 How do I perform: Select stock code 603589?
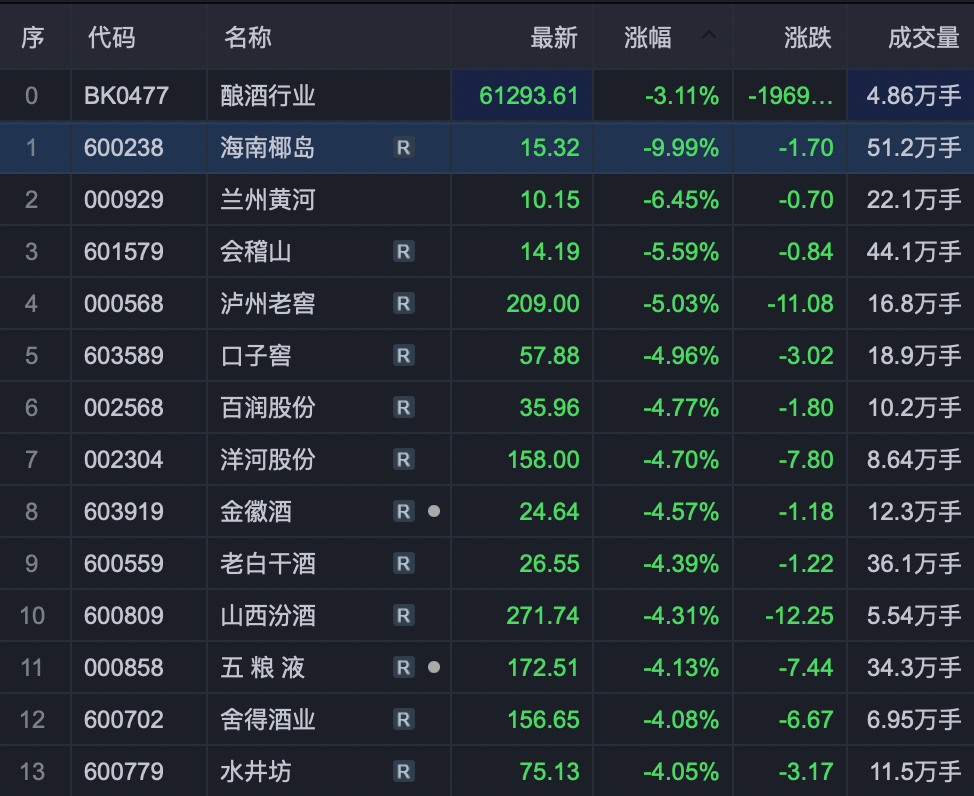[124, 355]
